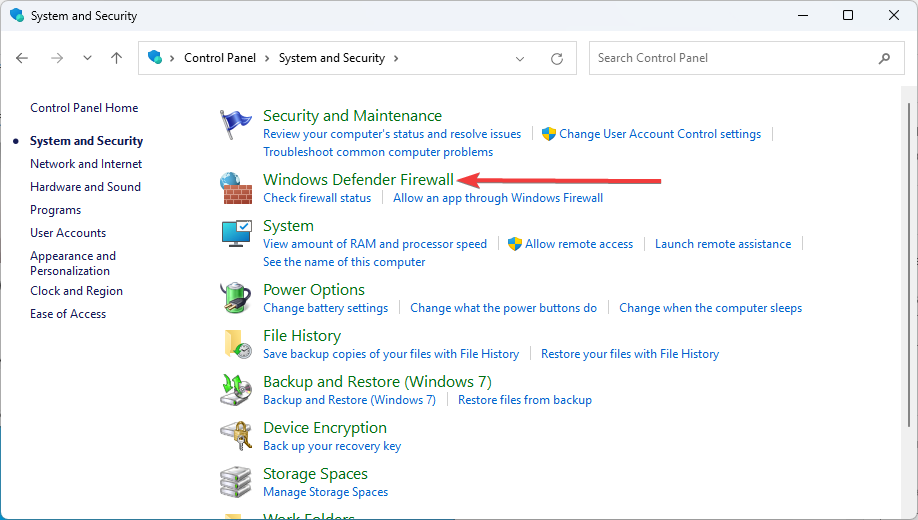Image resolution: width=918 pixels, height=520 pixels.
Task: Click the search magnifier icon
Action: 884,58
